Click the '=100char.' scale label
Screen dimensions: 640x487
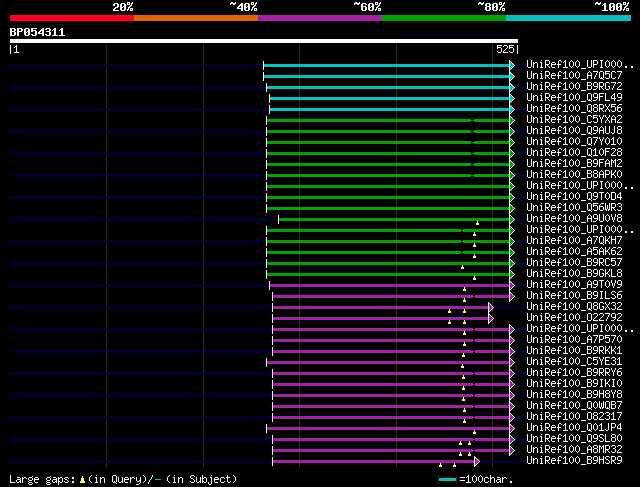pos(486,479)
